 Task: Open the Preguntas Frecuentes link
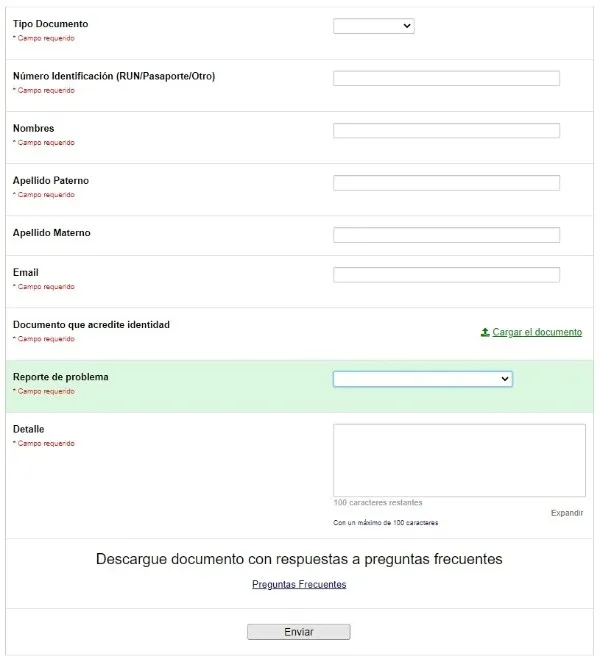click(299, 584)
